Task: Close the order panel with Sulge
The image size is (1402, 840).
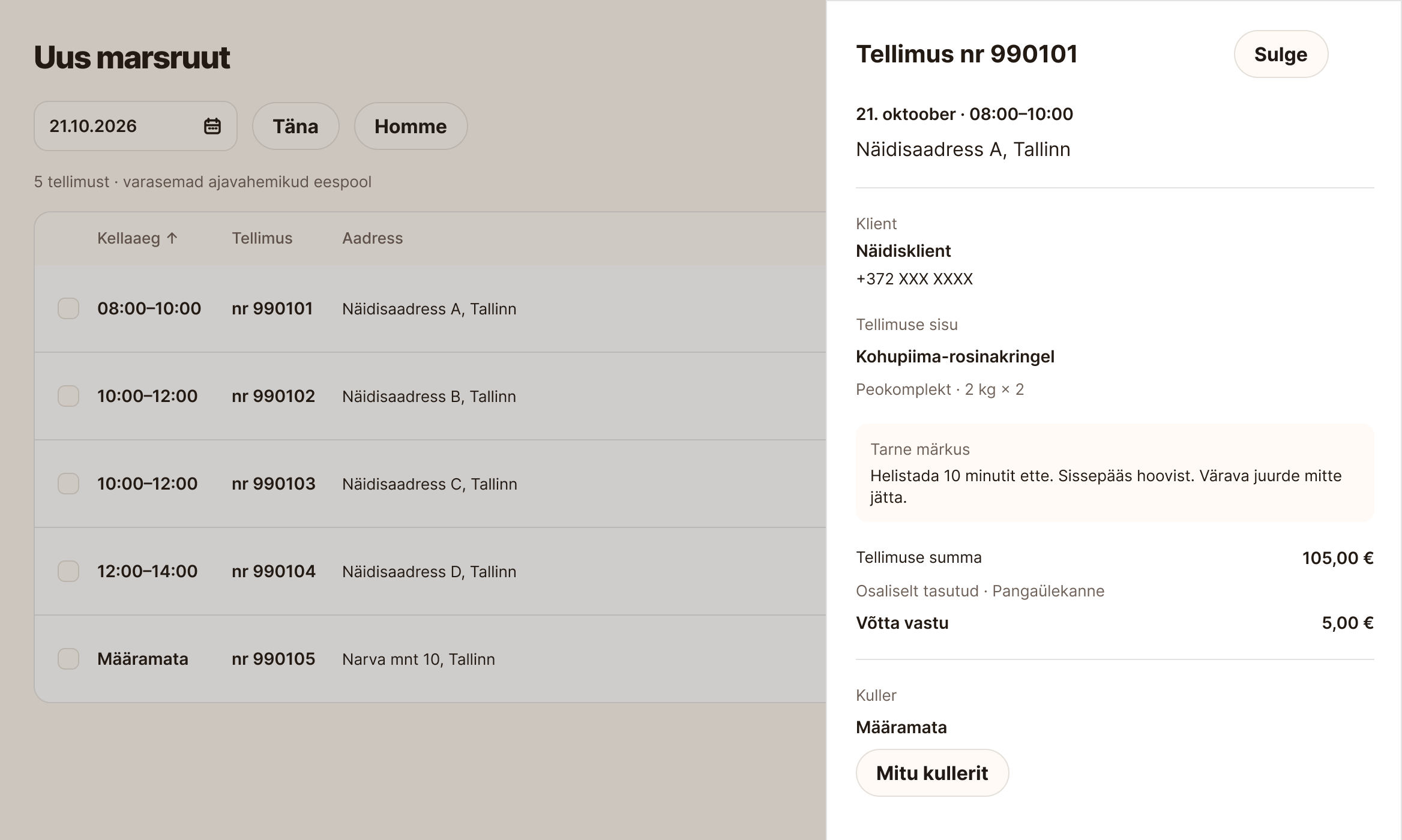Action: click(x=1281, y=54)
